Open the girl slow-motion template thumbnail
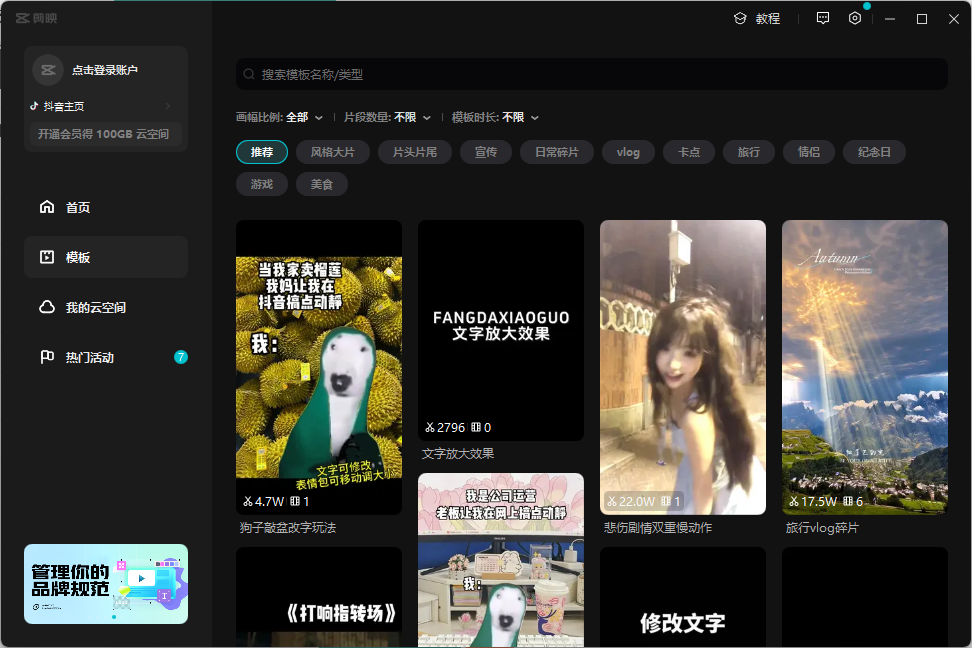This screenshot has height=648, width=972. (x=683, y=367)
